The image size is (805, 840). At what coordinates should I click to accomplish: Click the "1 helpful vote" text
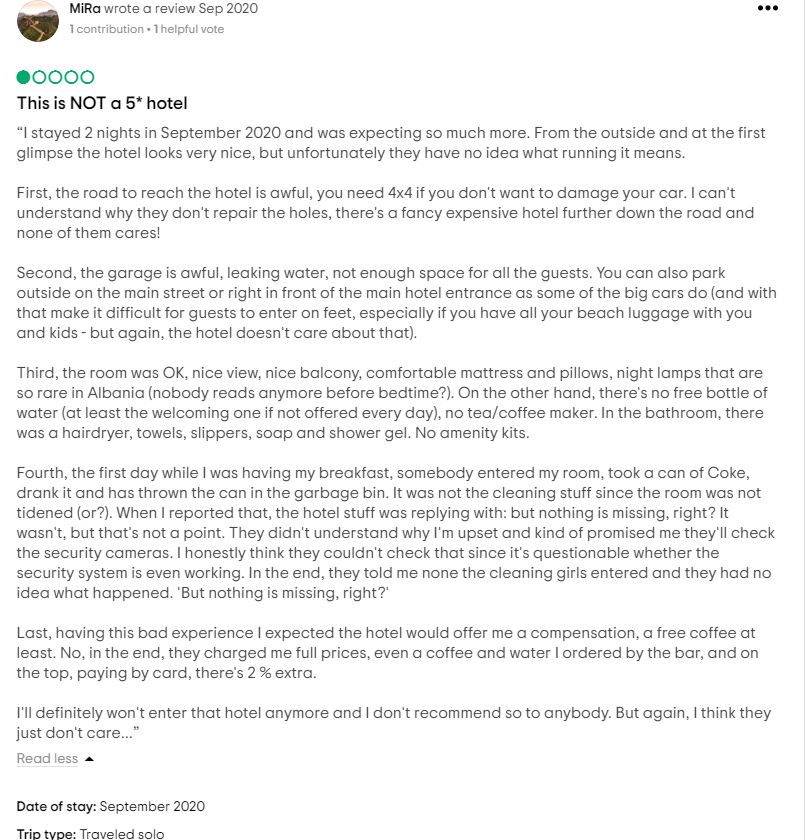click(x=188, y=29)
